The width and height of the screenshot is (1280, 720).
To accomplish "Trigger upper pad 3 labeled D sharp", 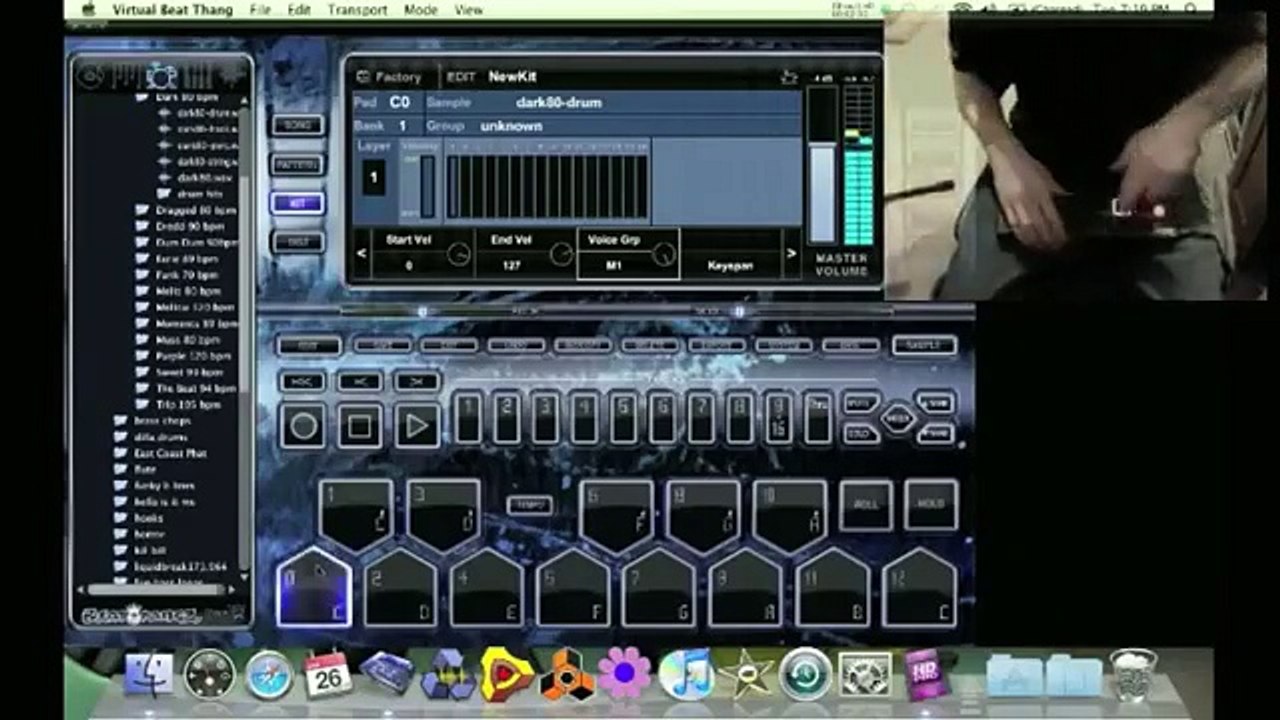I will (x=443, y=515).
